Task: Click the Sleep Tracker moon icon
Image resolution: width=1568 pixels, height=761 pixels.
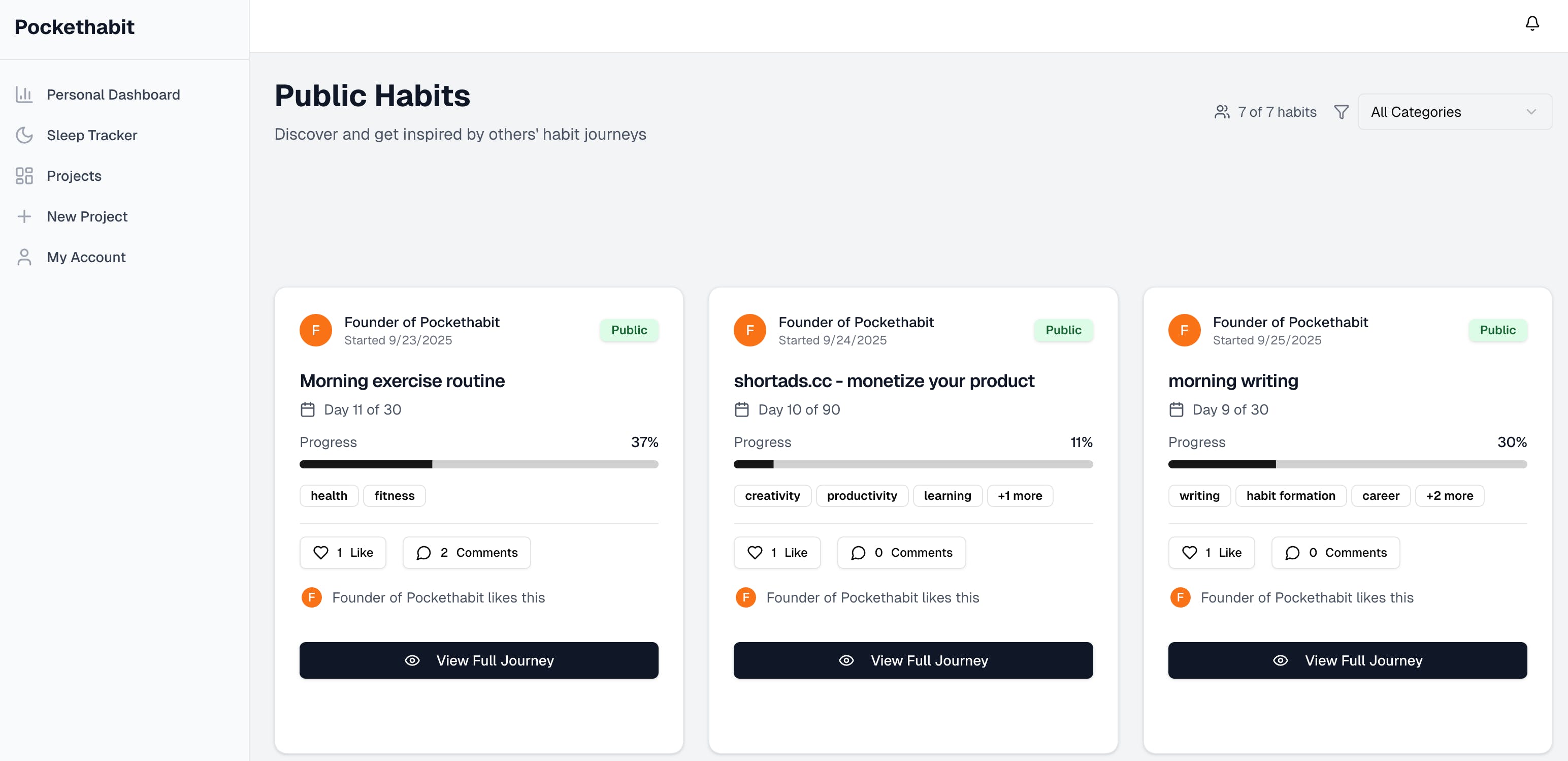Action: click(x=24, y=135)
